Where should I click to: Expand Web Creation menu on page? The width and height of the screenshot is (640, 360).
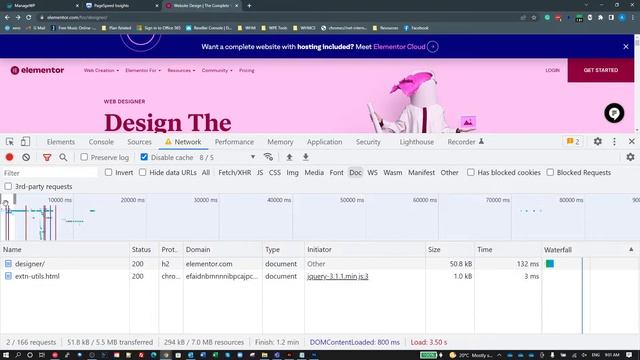pyautogui.click(x=101, y=70)
